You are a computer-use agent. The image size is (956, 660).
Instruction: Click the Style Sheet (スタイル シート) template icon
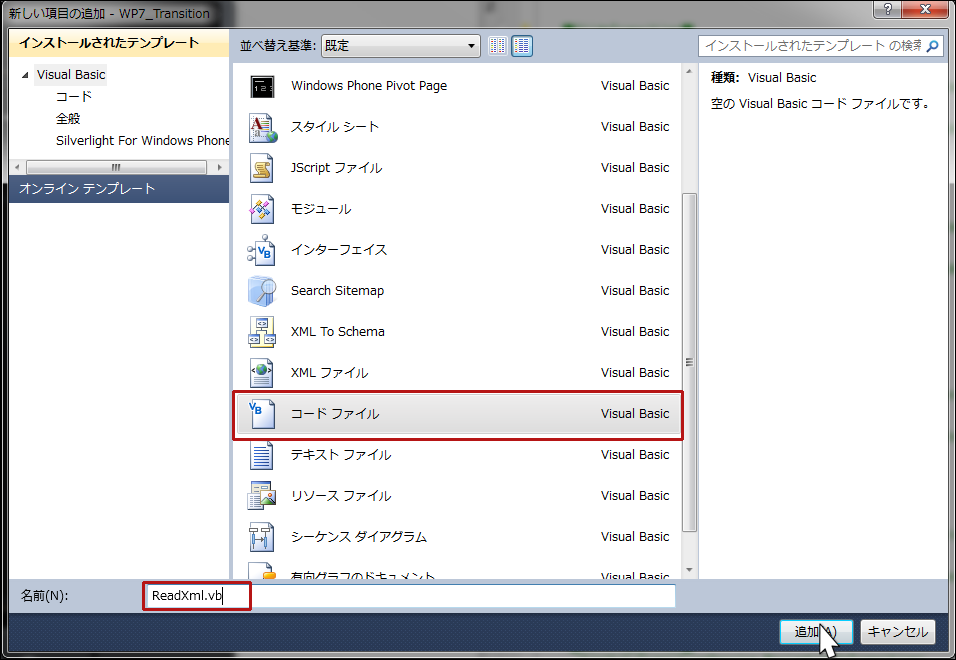coord(262,127)
